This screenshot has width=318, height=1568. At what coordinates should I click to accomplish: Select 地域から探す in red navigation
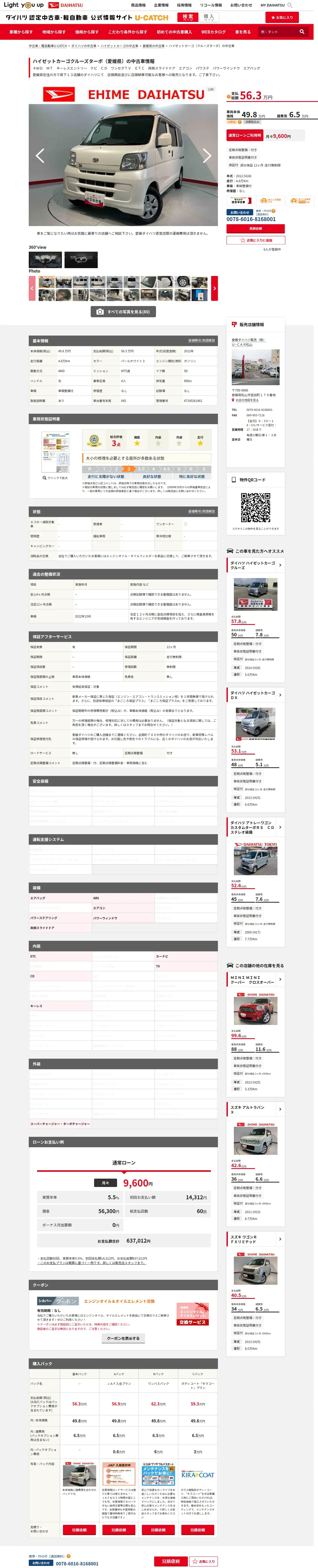pyautogui.click(x=54, y=32)
